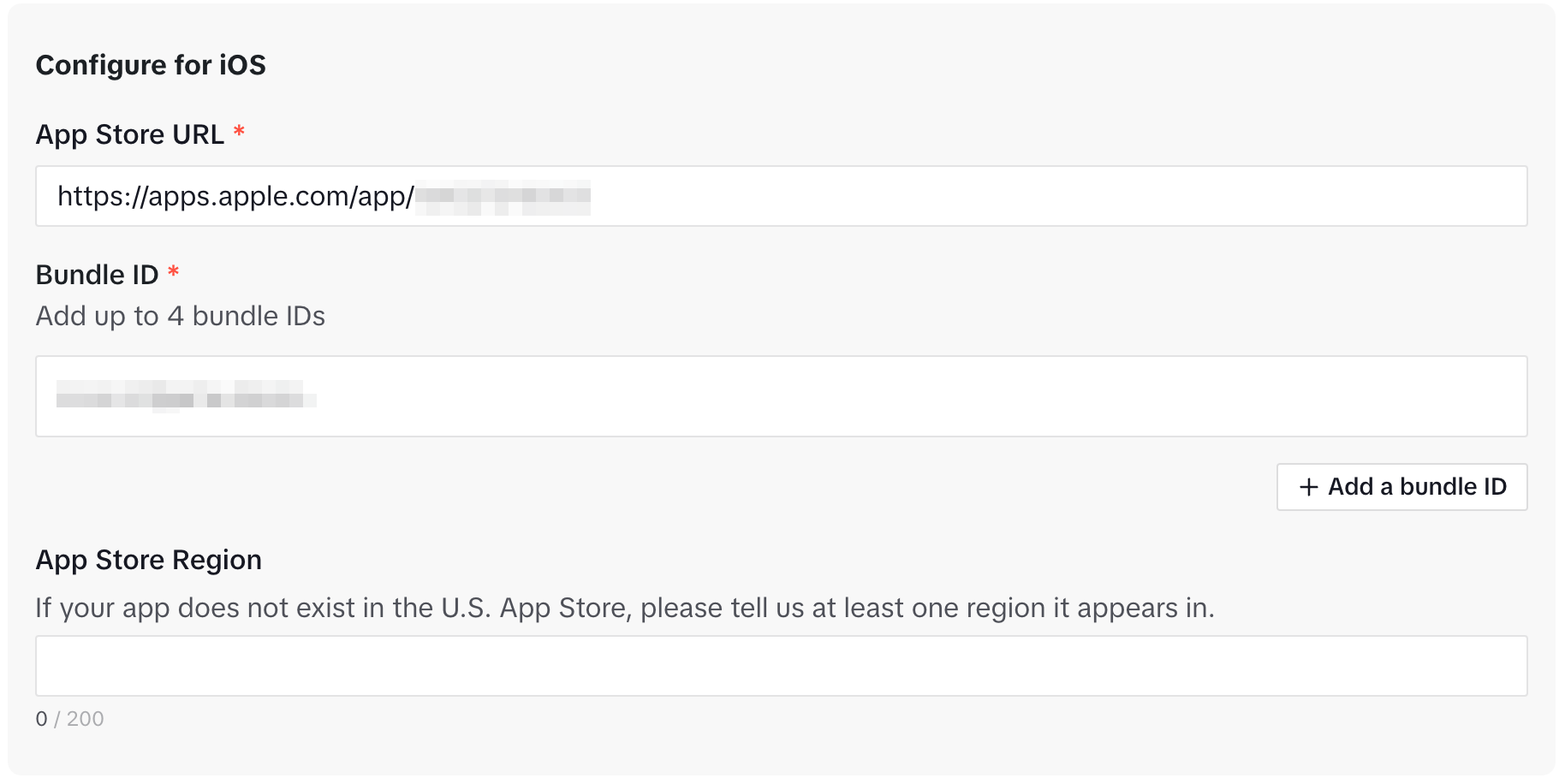Click the red asterisk next to Bundle ID
Viewport: 1565px width, 784px height.
click(174, 272)
